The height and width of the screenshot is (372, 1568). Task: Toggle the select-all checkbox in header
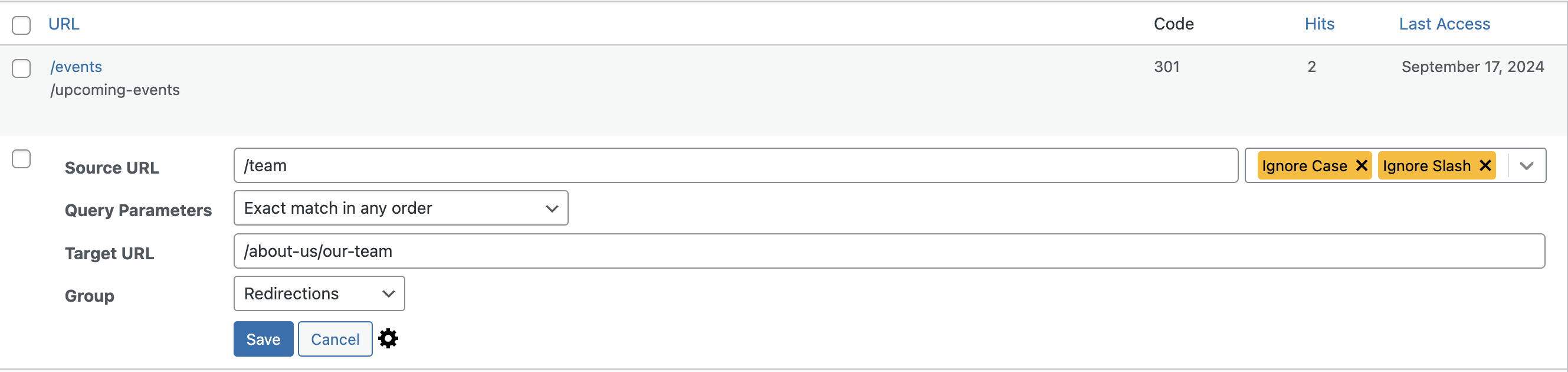[x=21, y=25]
